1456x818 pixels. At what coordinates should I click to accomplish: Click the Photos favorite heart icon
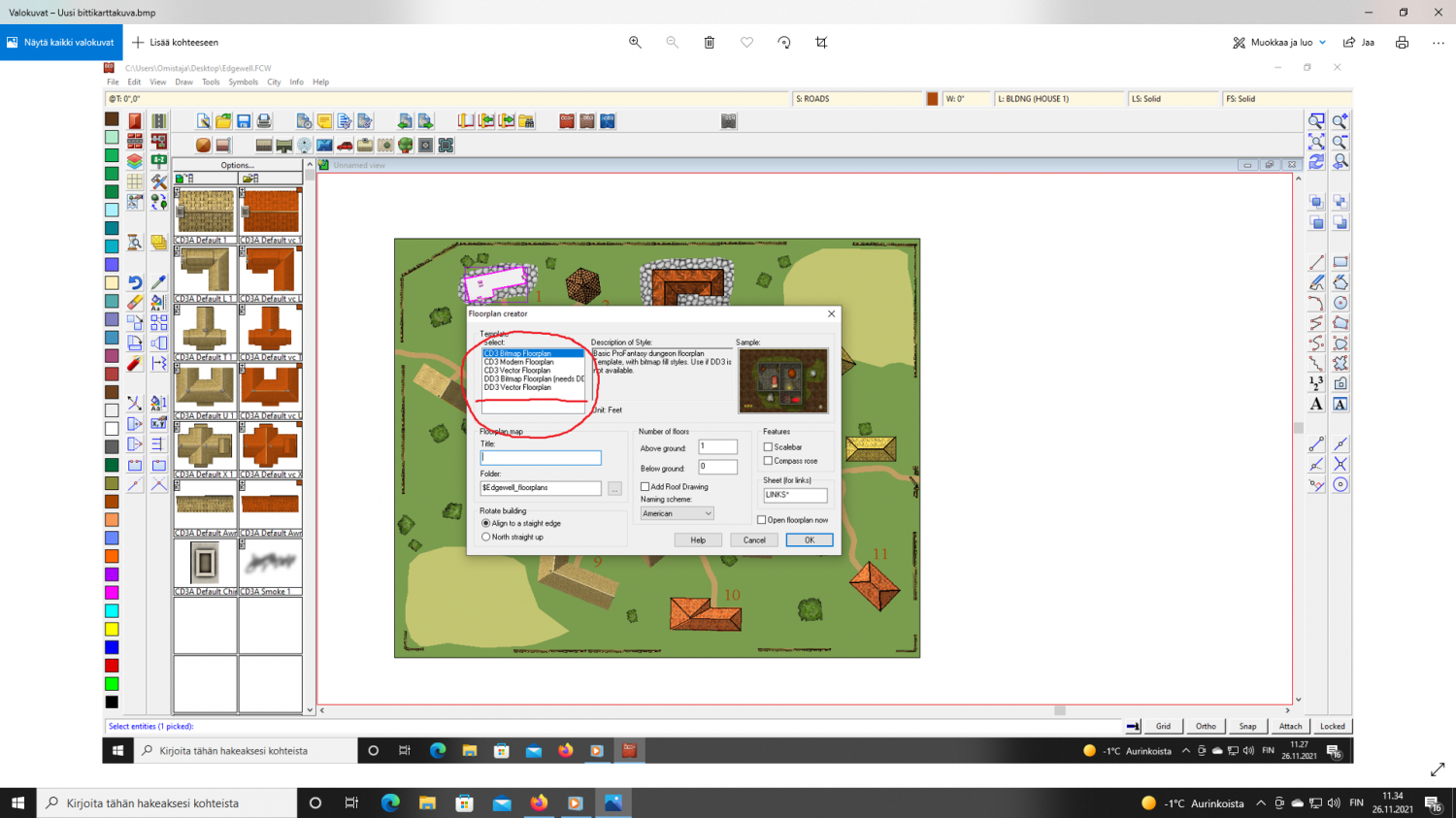(x=746, y=43)
